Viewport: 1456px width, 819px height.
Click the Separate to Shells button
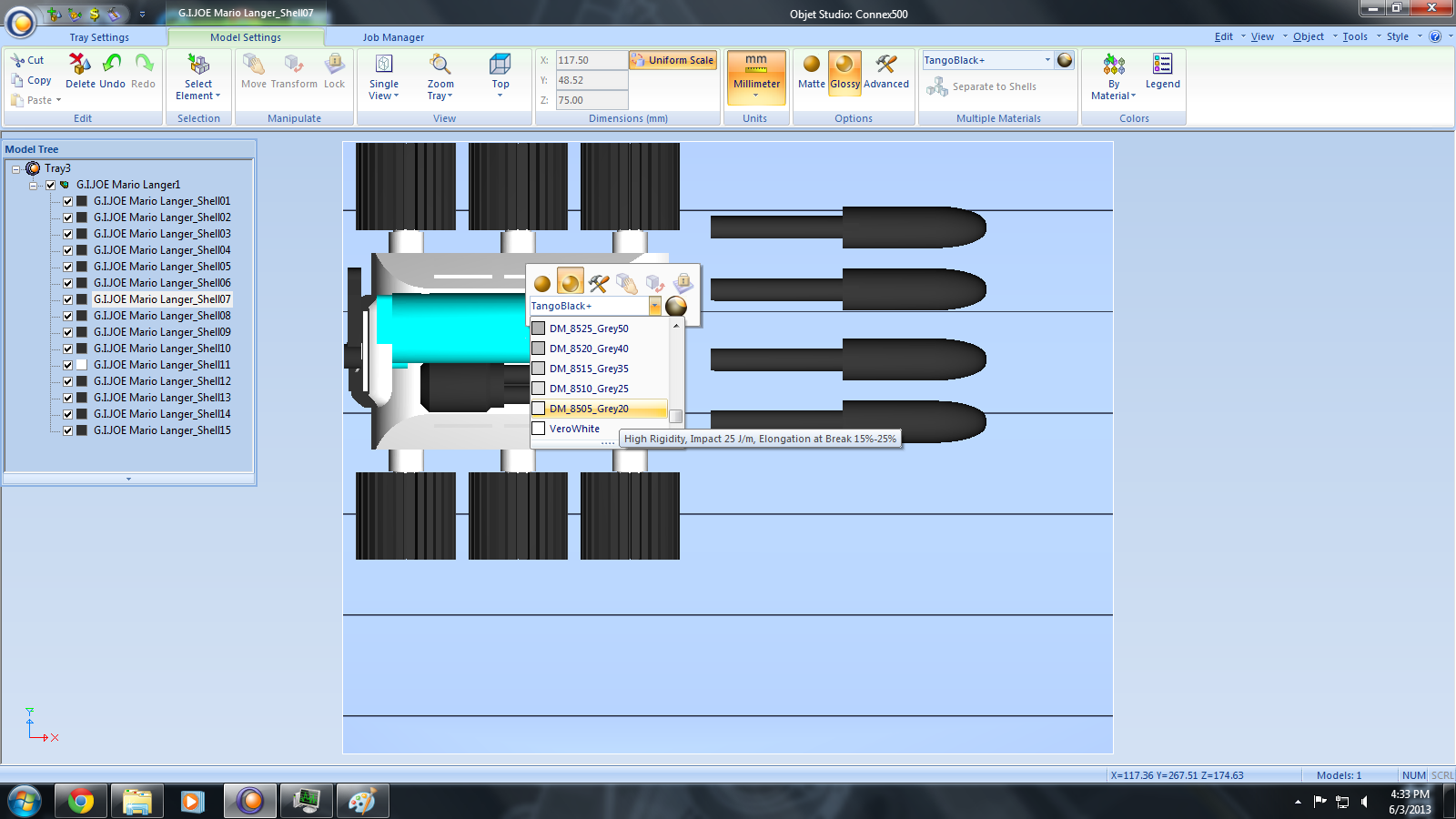pos(982,86)
